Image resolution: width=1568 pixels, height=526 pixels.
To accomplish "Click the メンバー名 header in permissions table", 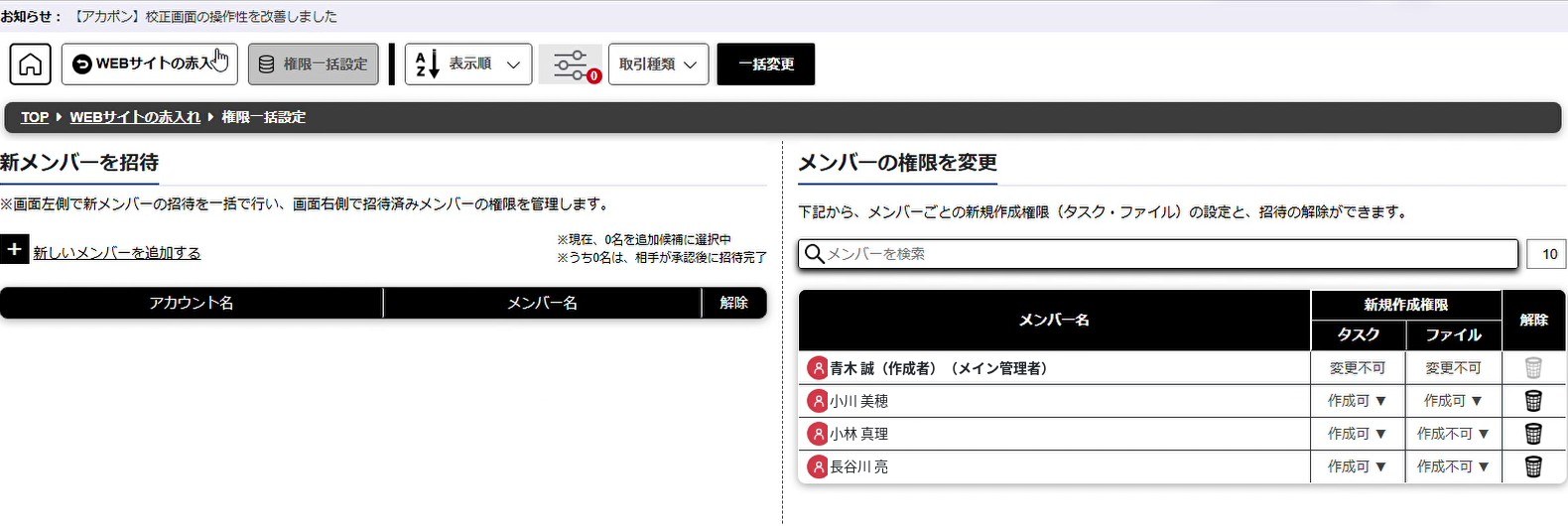I will click(1054, 320).
